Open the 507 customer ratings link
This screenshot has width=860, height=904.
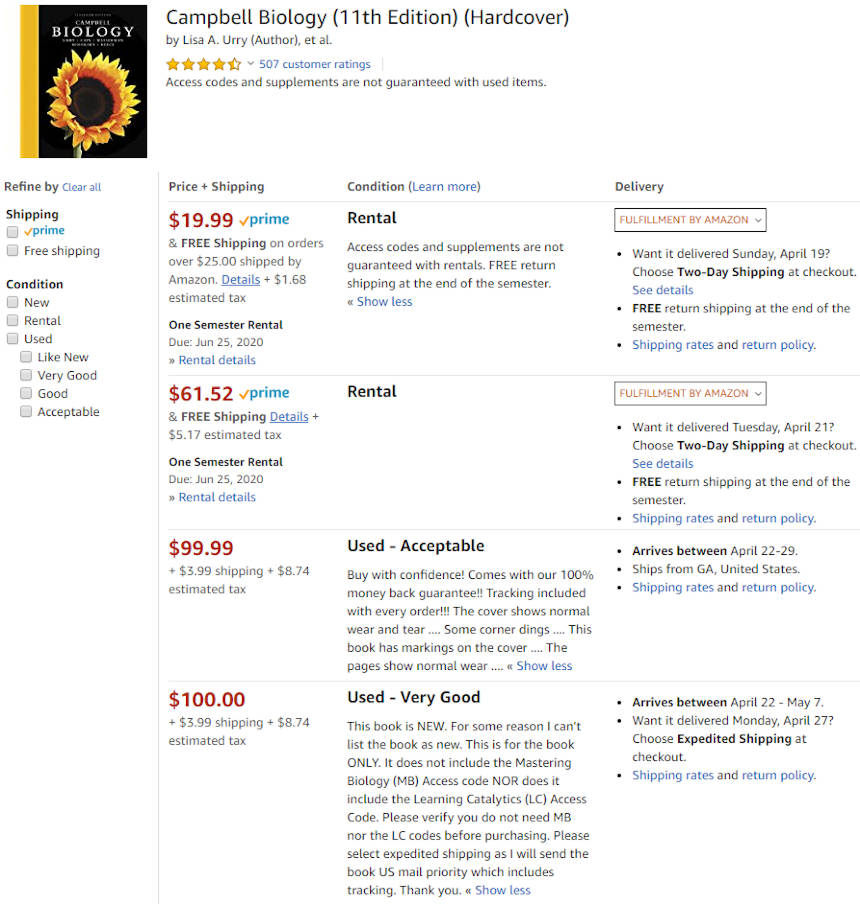[x=314, y=64]
